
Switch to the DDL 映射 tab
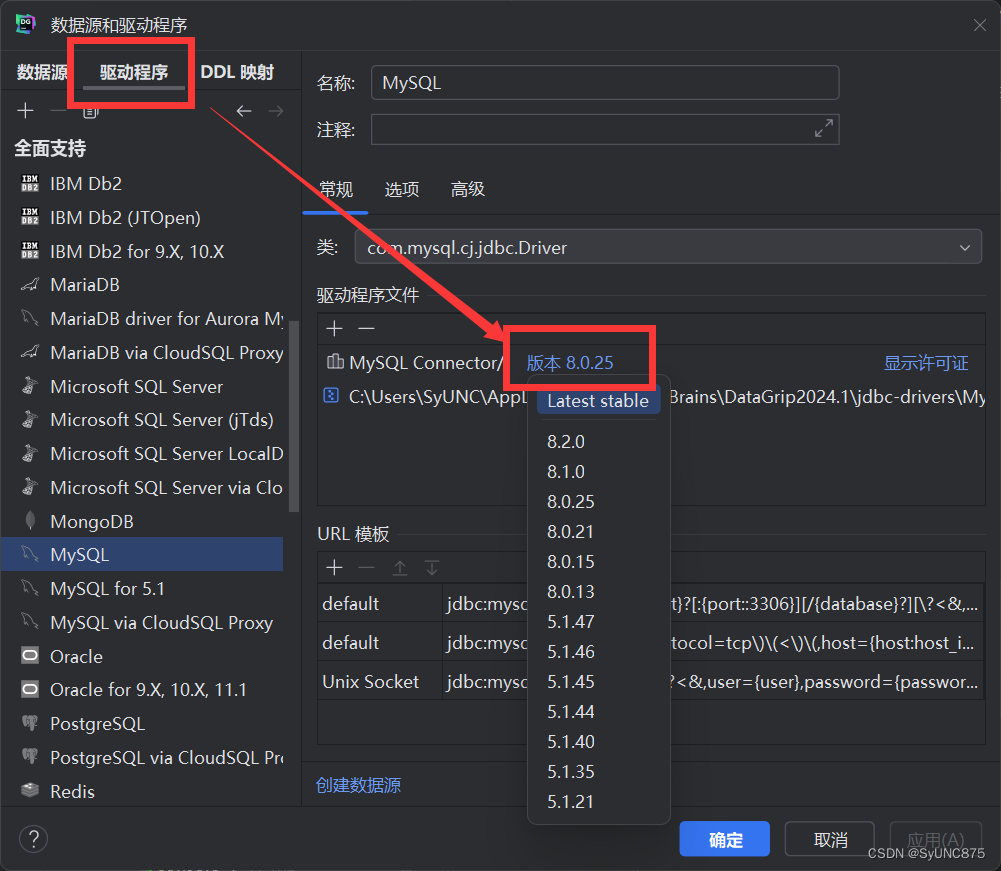point(237,72)
